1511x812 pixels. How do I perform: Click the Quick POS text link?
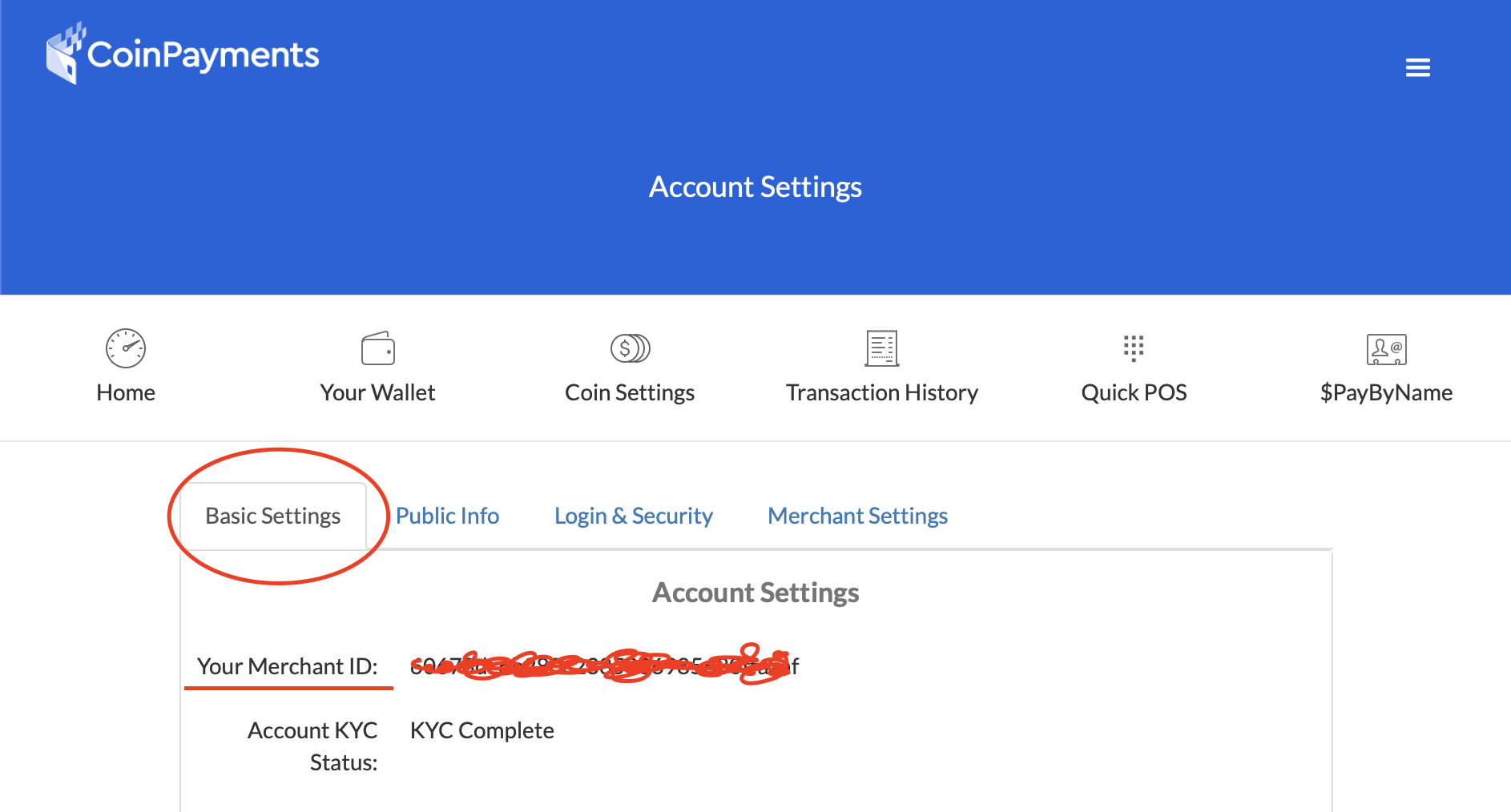pos(1134,392)
